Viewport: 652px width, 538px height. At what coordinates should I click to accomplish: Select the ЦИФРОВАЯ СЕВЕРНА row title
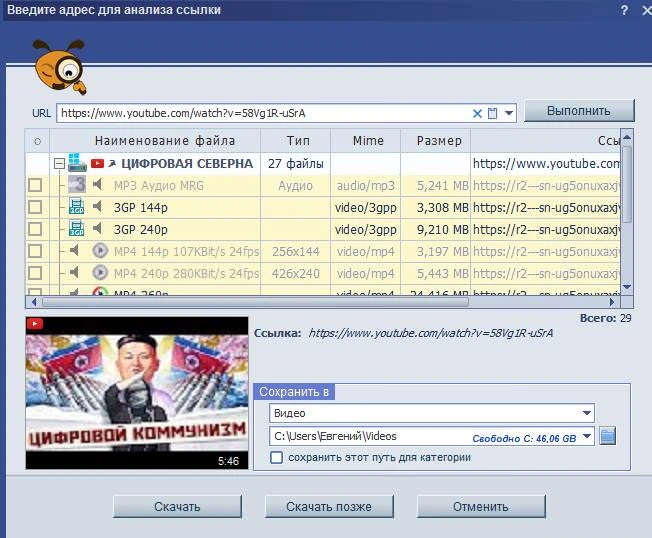[x=187, y=163]
